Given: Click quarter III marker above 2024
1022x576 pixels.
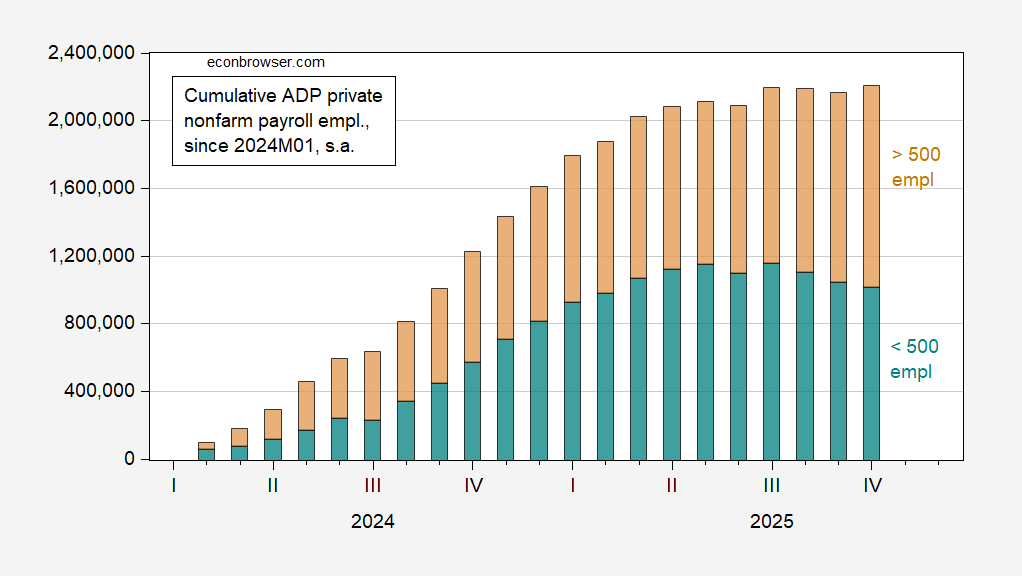Looking at the screenshot, I should coord(373,486).
